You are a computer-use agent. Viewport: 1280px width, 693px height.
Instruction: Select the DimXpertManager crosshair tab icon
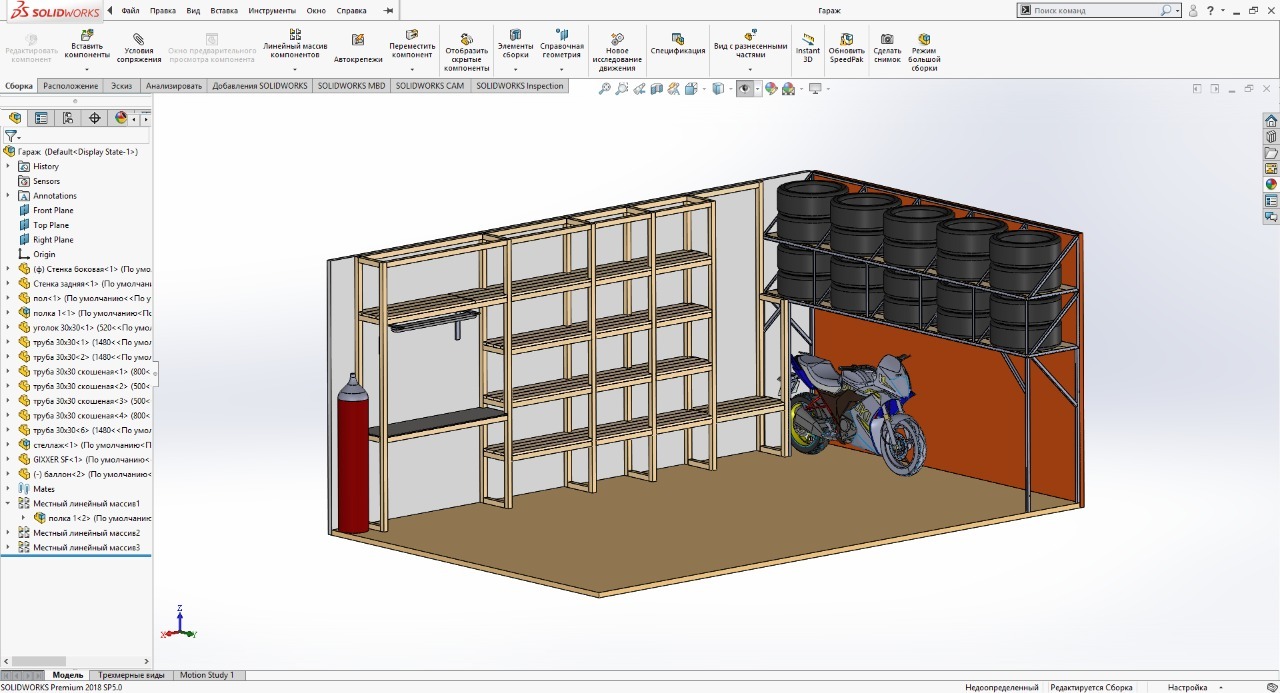point(95,118)
